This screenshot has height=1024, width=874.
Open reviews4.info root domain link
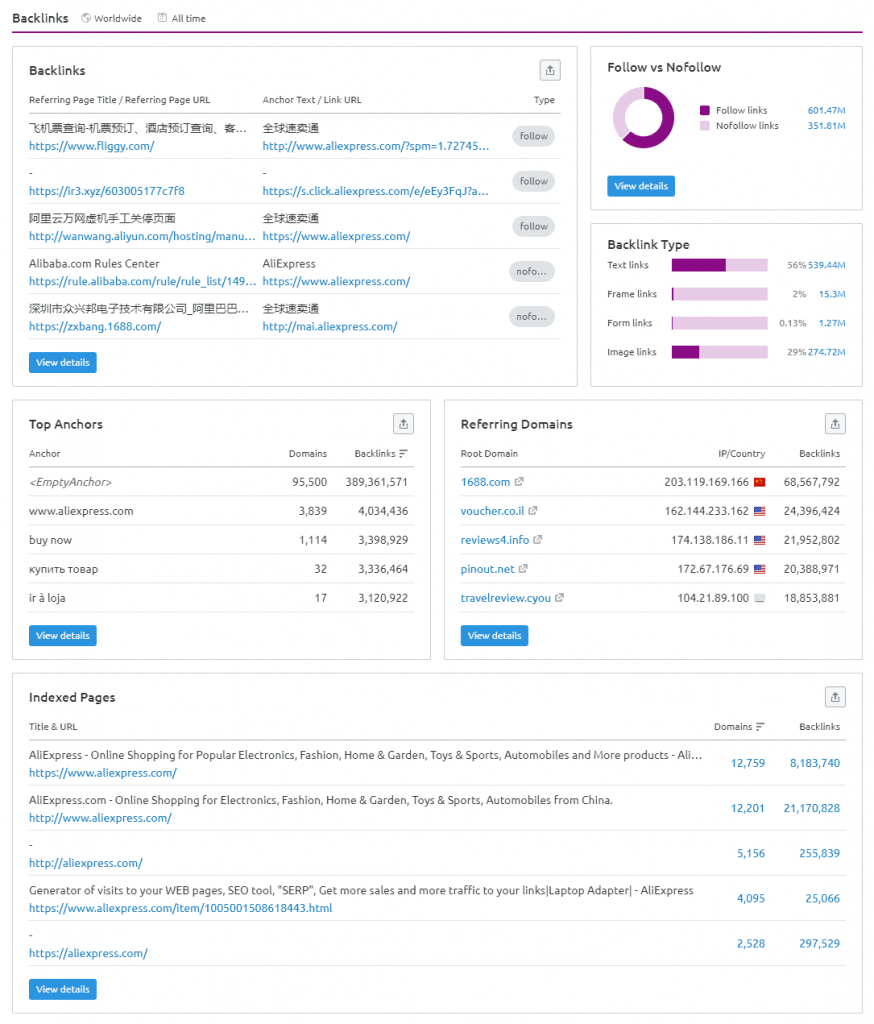494,540
